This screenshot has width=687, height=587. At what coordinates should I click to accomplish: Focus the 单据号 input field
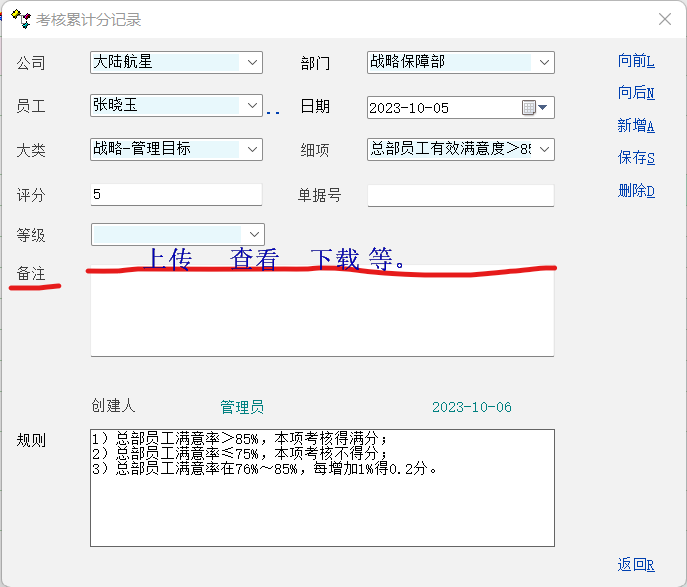click(x=460, y=195)
